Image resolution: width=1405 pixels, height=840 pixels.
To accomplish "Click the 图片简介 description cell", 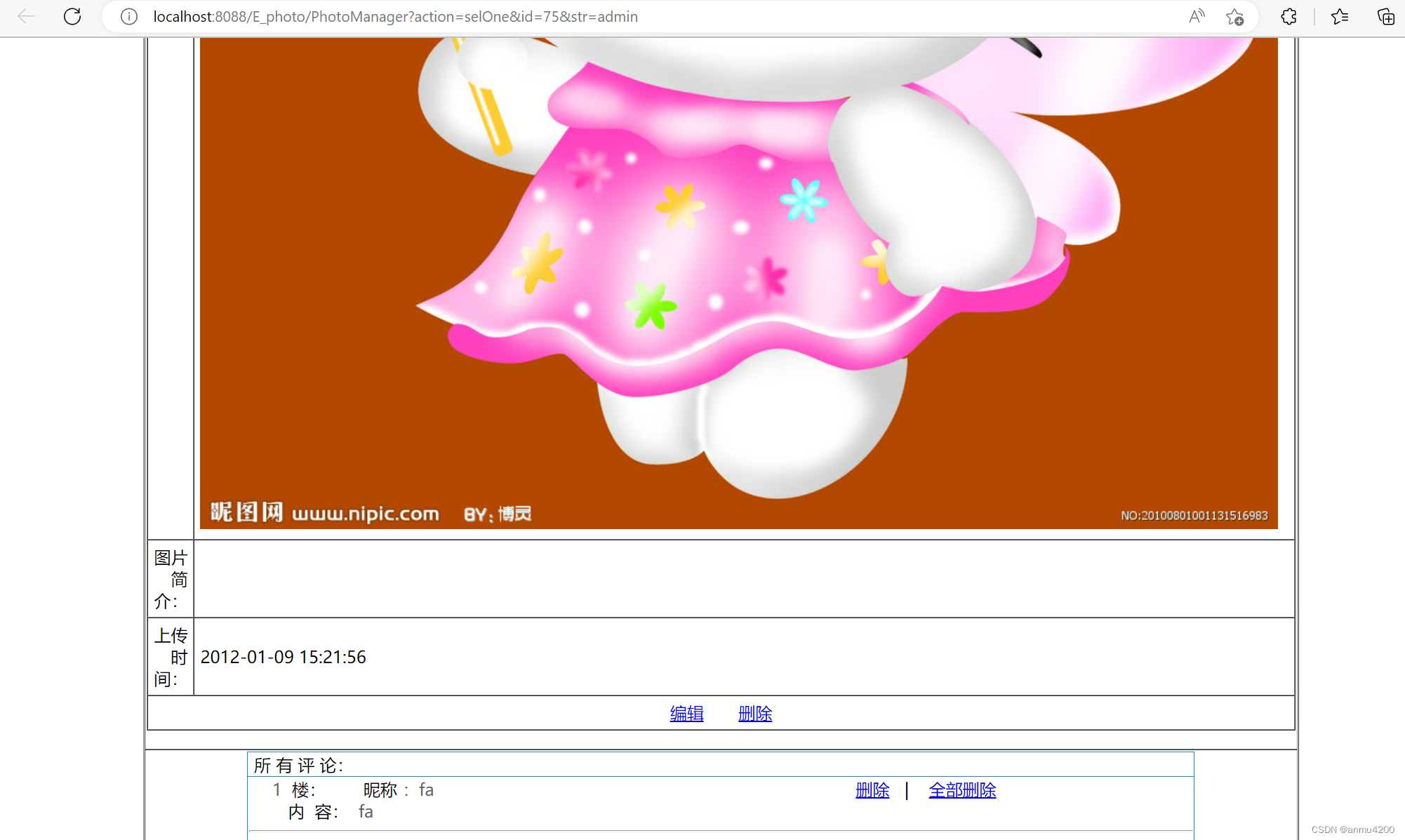I will [171, 579].
